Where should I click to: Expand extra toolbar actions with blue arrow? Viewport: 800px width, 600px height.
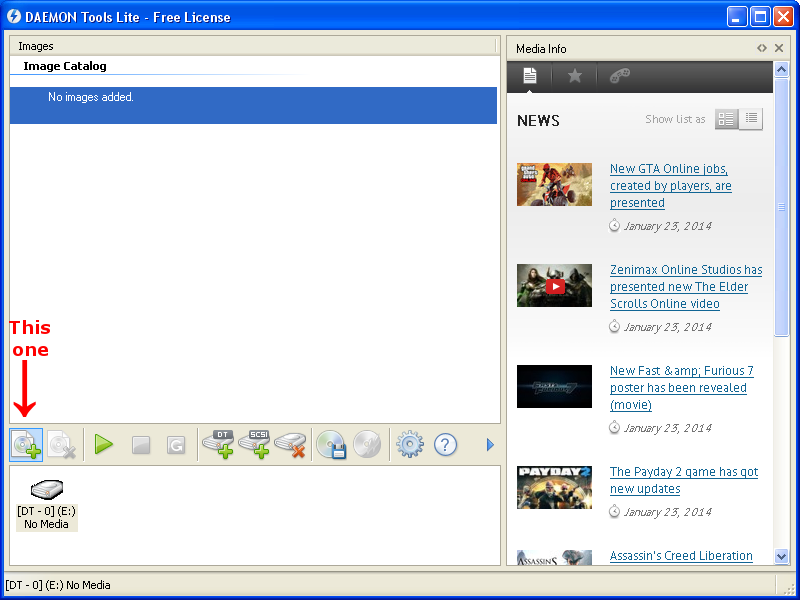[x=490, y=444]
